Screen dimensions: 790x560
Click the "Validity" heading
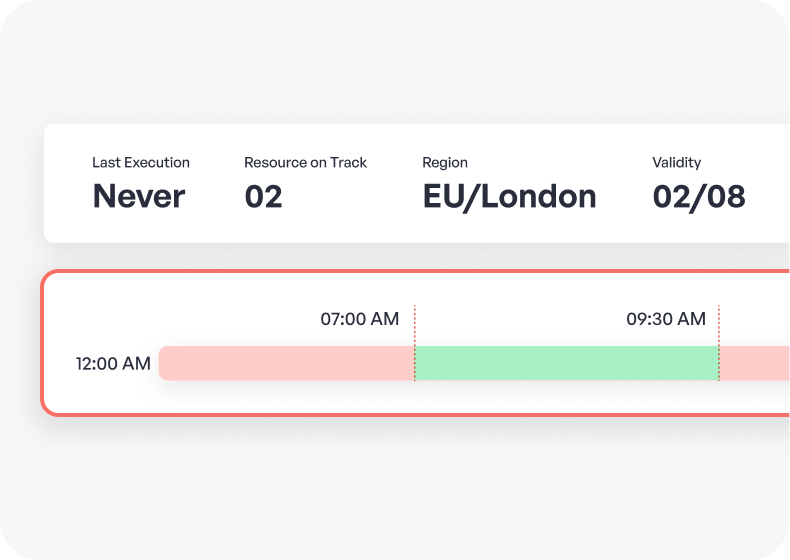tap(676, 162)
